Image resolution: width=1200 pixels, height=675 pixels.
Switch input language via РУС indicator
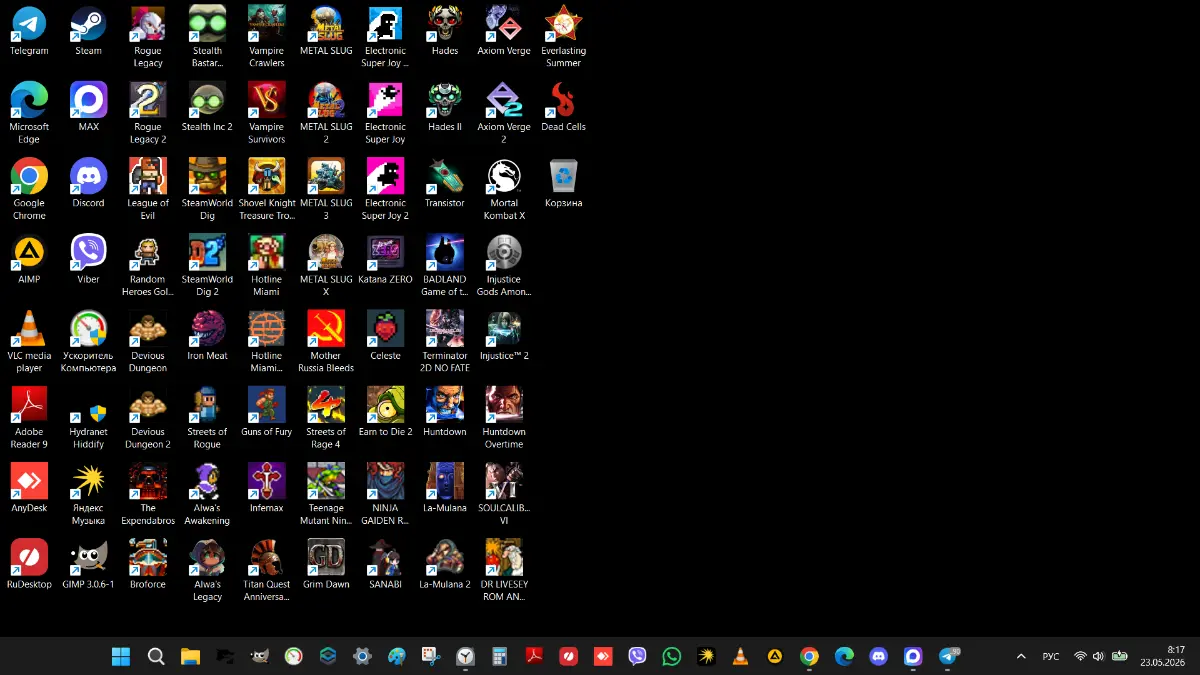tap(1051, 656)
